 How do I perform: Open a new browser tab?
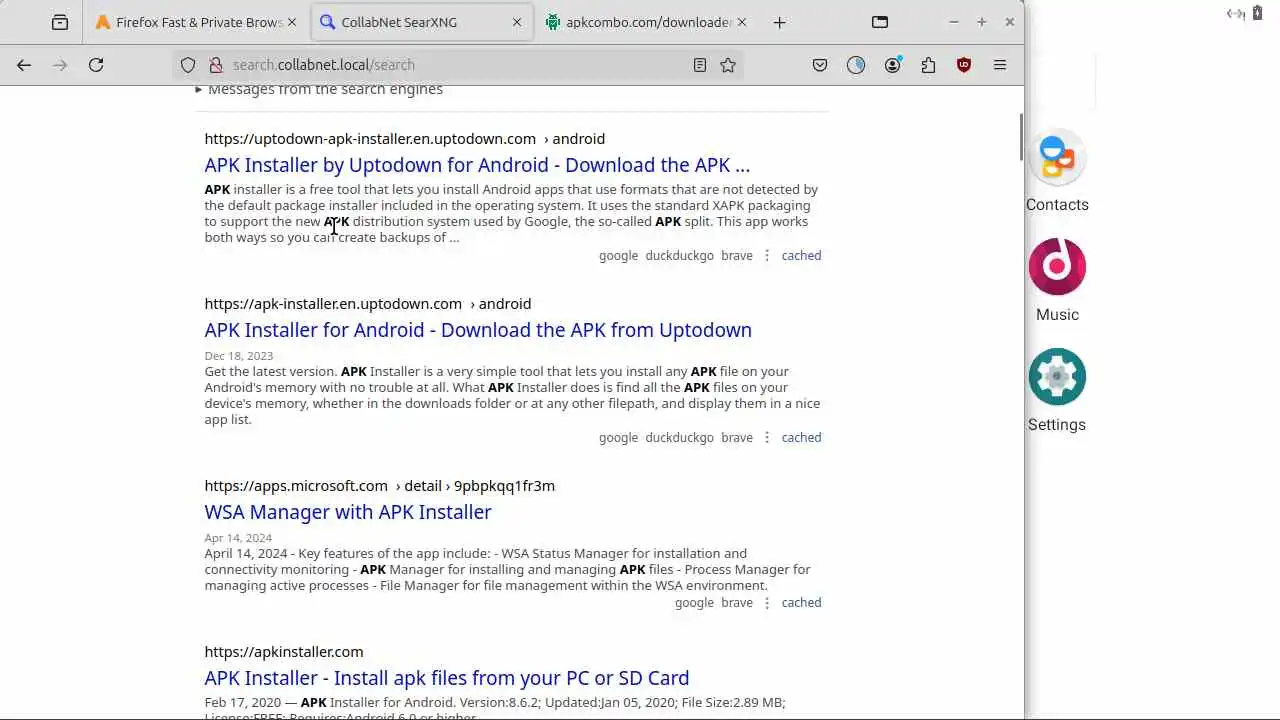(x=780, y=22)
